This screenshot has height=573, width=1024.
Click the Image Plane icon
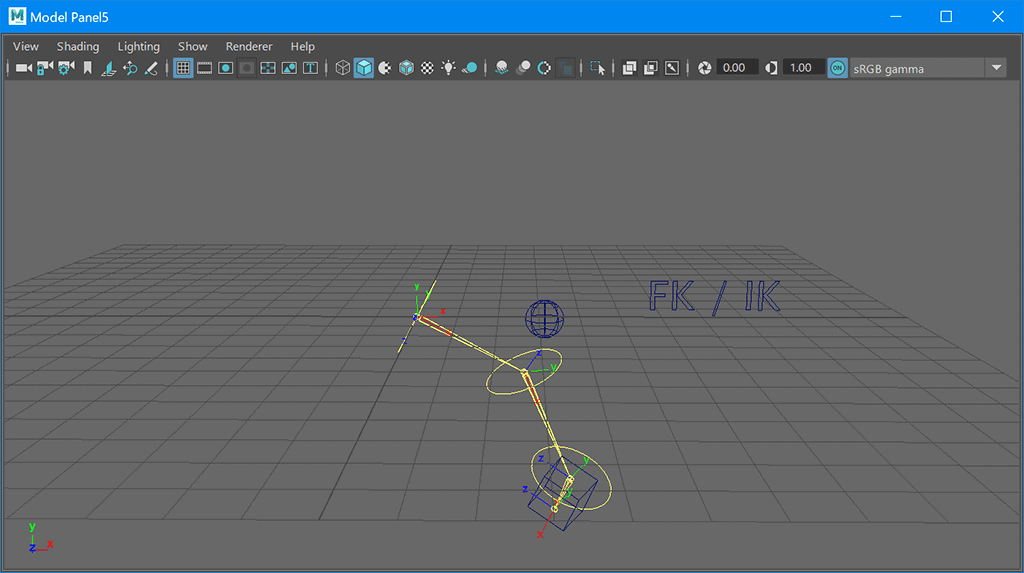(109, 68)
